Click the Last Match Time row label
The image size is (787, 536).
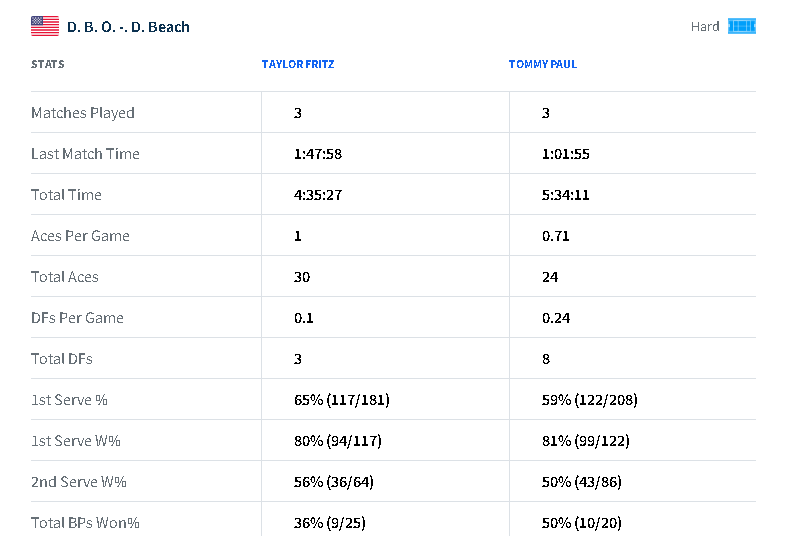click(x=85, y=154)
